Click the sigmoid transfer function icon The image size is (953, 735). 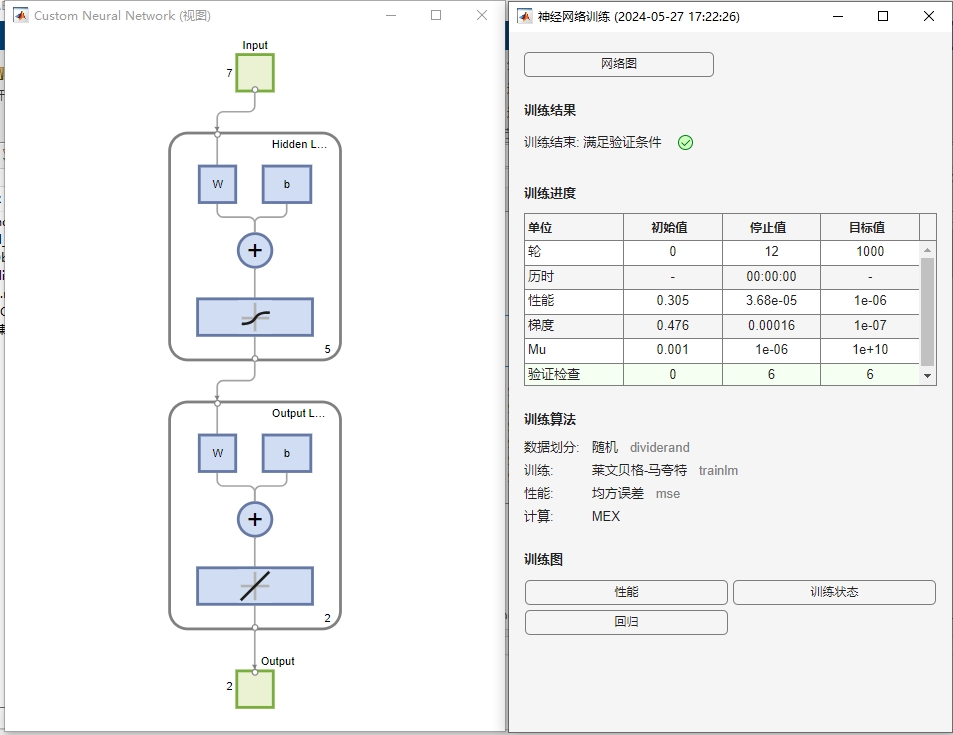[255, 316]
